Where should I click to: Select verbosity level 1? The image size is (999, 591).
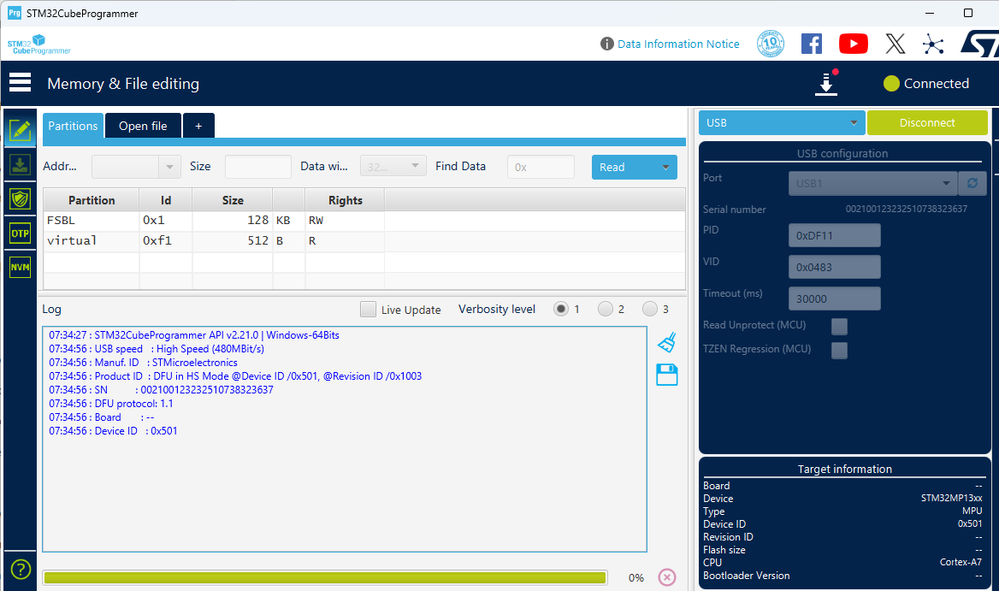[561, 309]
